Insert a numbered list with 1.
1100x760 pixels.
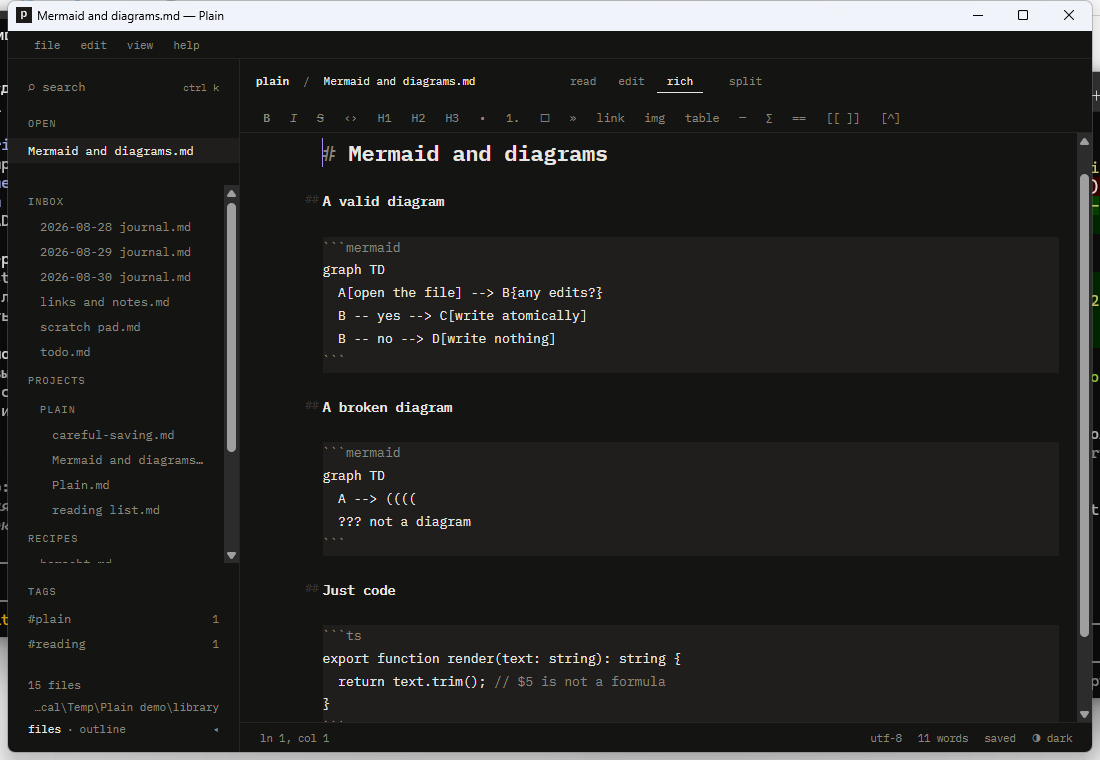tap(512, 118)
